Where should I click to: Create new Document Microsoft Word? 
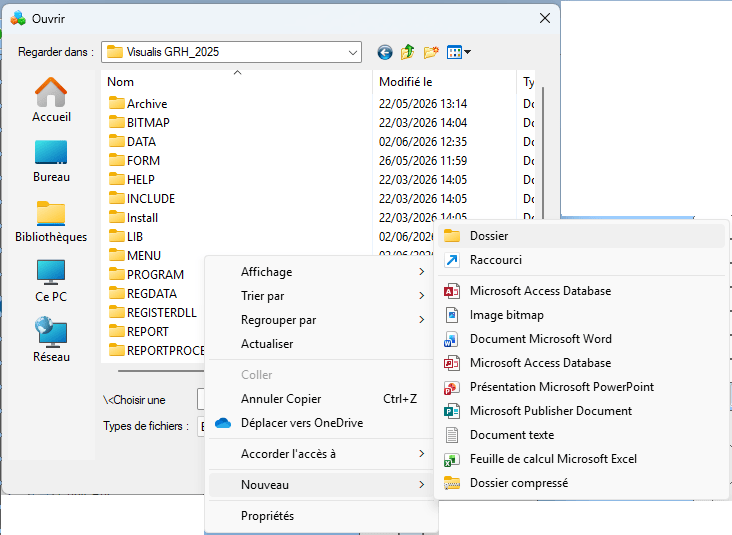tap(582, 339)
